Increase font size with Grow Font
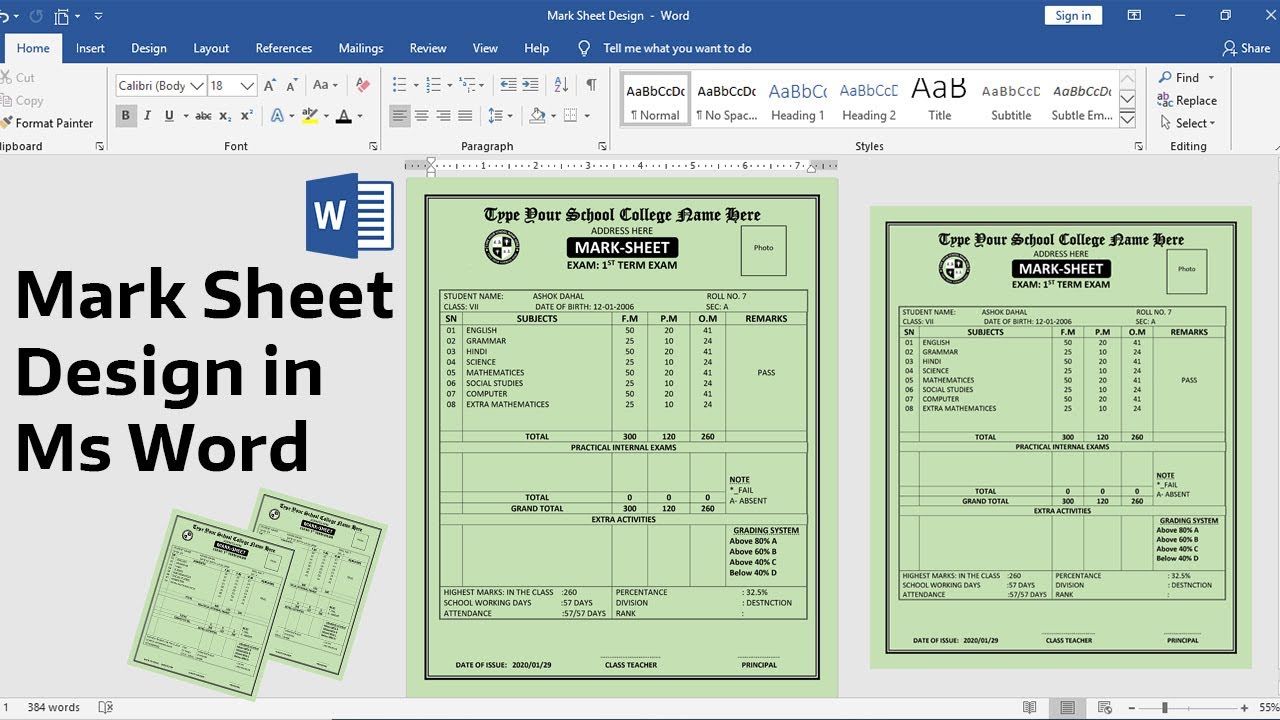The height and width of the screenshot is (720, 1280). click(270, 86)
